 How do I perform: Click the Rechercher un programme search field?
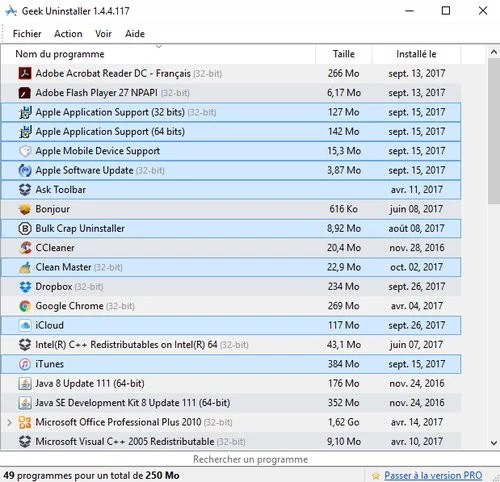(x=250, y=459)
